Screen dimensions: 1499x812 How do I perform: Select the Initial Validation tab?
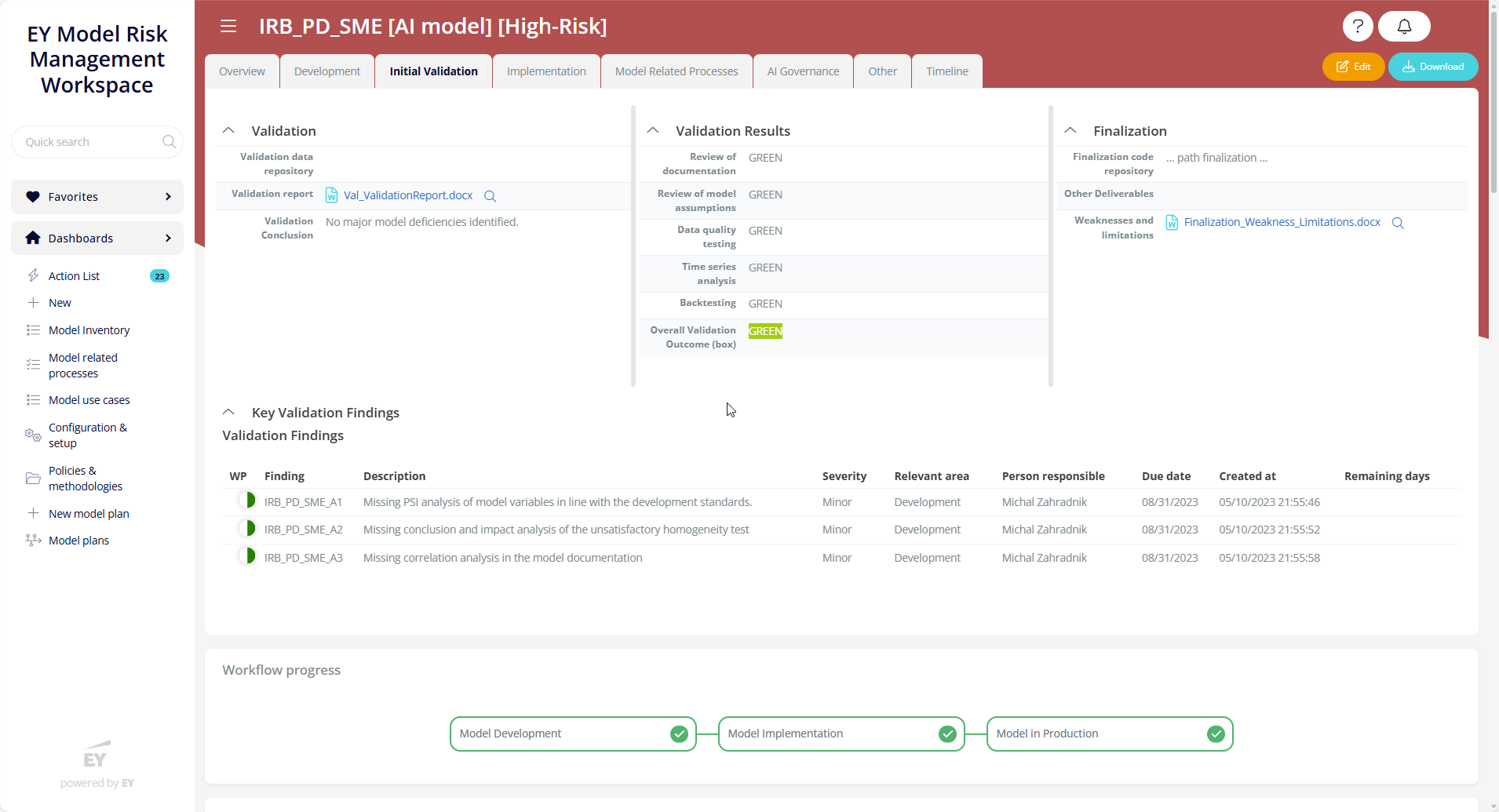pos(434,71)
